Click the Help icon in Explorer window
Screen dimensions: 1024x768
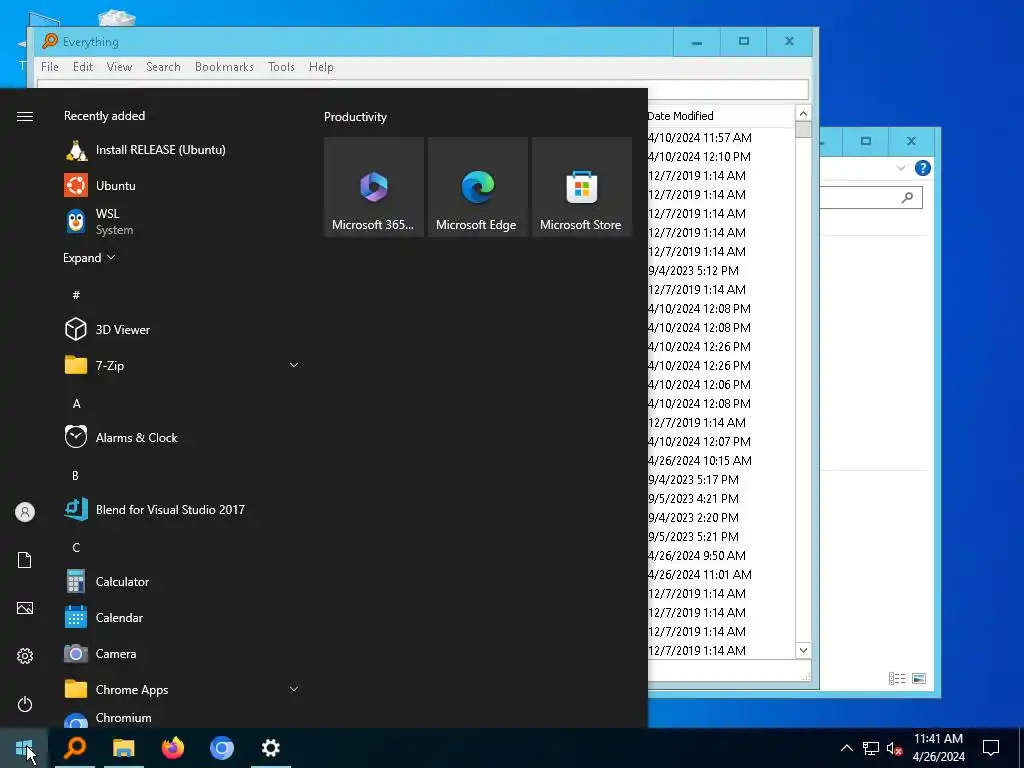(923, 168)
